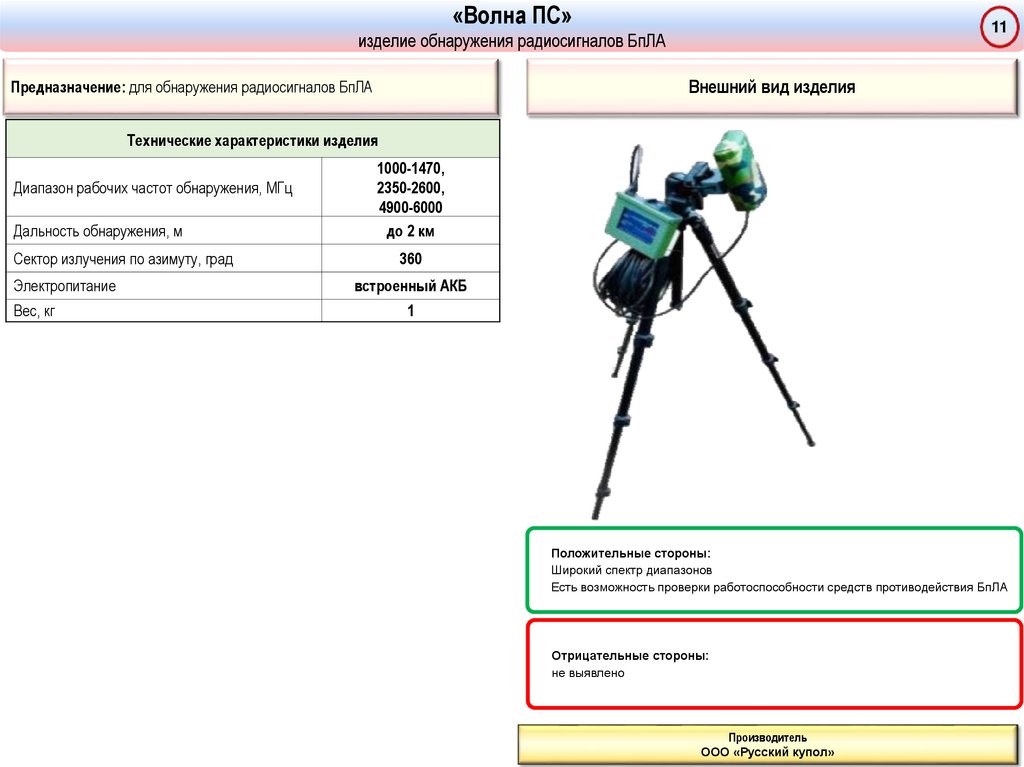This screenshot has height=767, width=1024.
Task: Select the "Вес, кг" cell
Action: click(164, 310)
